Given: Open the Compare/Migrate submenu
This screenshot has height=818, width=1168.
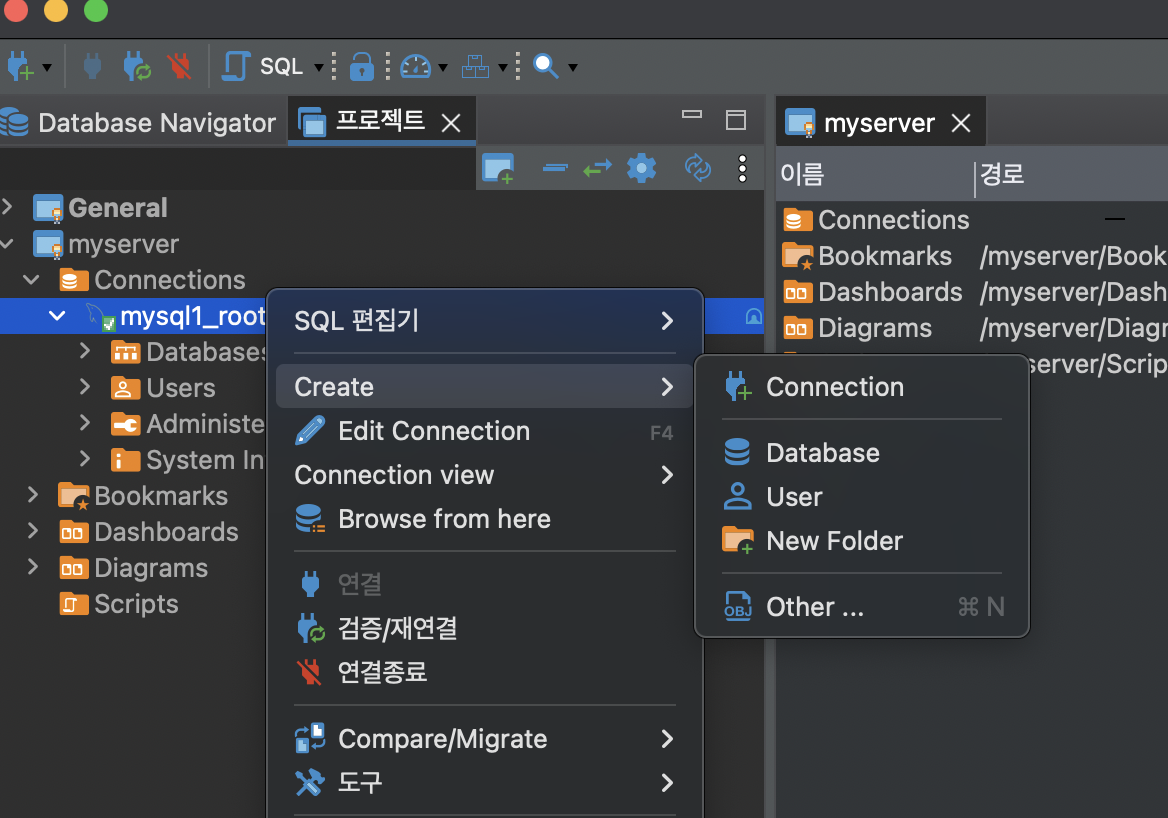Looking at the screenshot, I should point(484,739).
